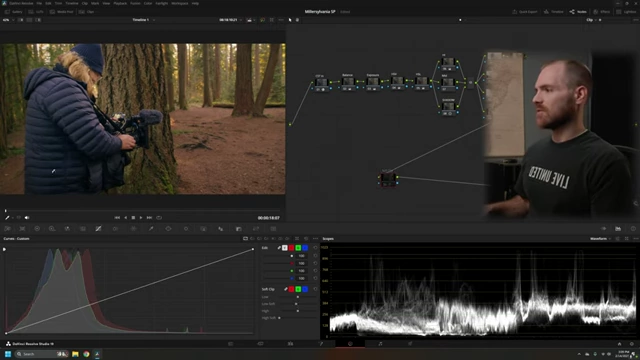Open the Camera Raw palette
This screenshot has width=640, height=360.
click(x=7, y=229)
